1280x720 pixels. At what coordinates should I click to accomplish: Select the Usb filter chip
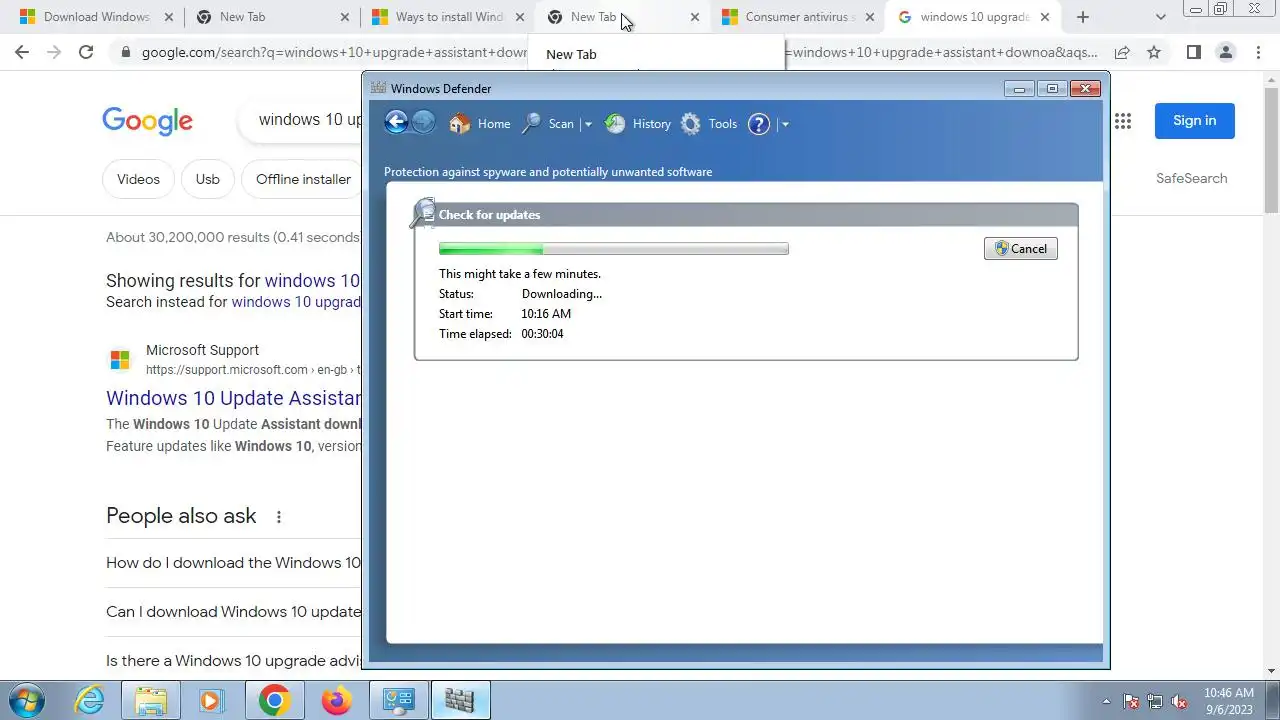pyautogui.click(x=207, y=179)
